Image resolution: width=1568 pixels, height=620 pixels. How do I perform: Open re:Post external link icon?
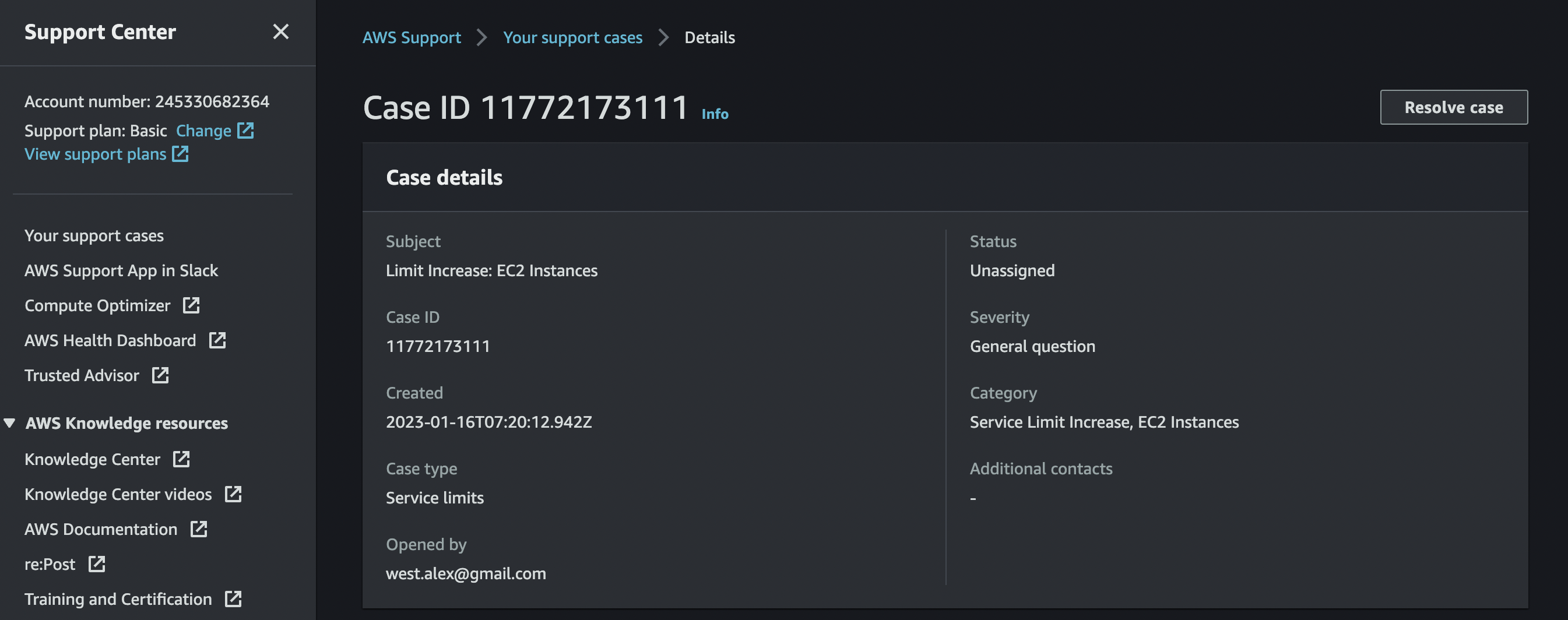(x=97, y=565)
